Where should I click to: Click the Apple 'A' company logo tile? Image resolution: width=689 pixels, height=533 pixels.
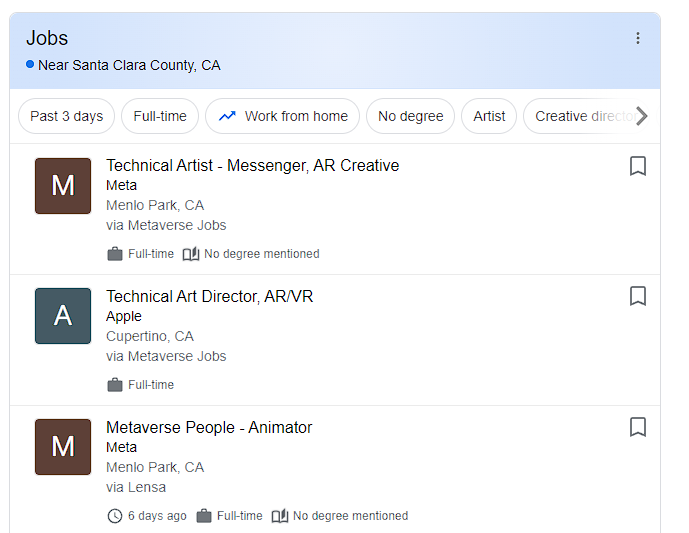(63, 316)
